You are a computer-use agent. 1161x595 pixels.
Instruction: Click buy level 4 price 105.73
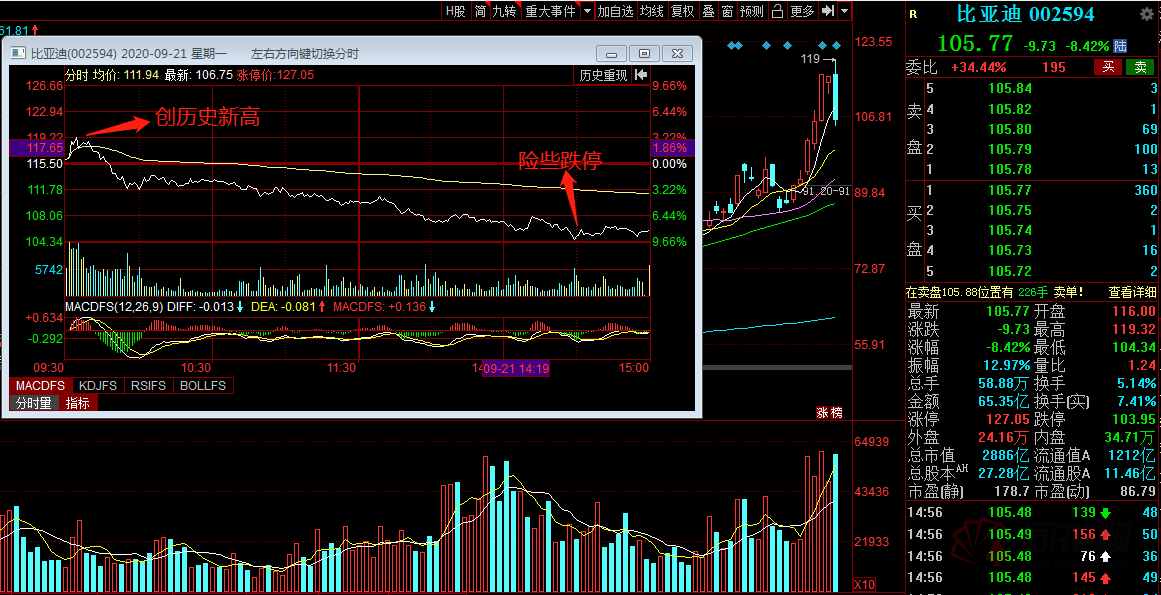pos(1010,250)
